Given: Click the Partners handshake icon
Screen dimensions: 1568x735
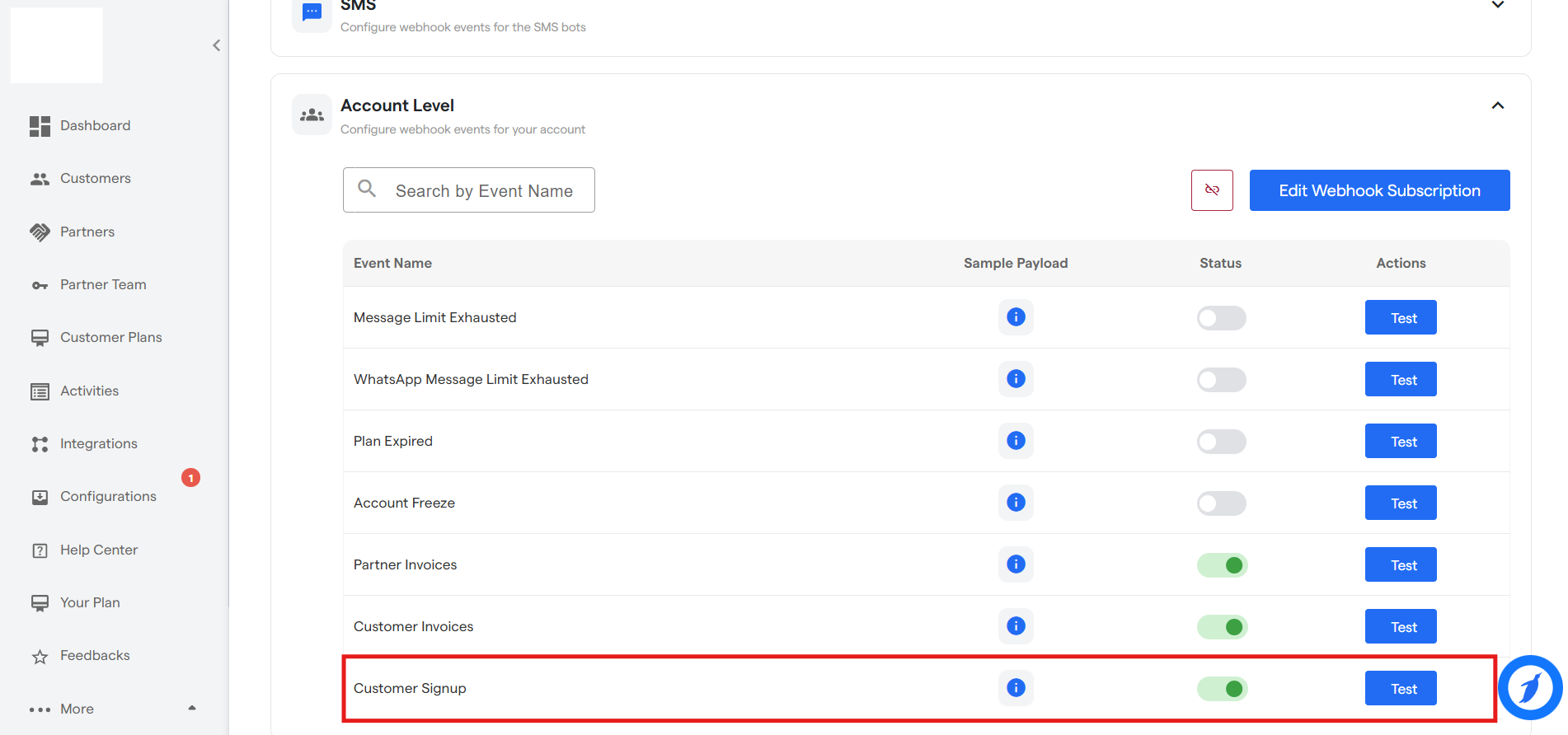Looking at the screenshot, I should (40, 232).
